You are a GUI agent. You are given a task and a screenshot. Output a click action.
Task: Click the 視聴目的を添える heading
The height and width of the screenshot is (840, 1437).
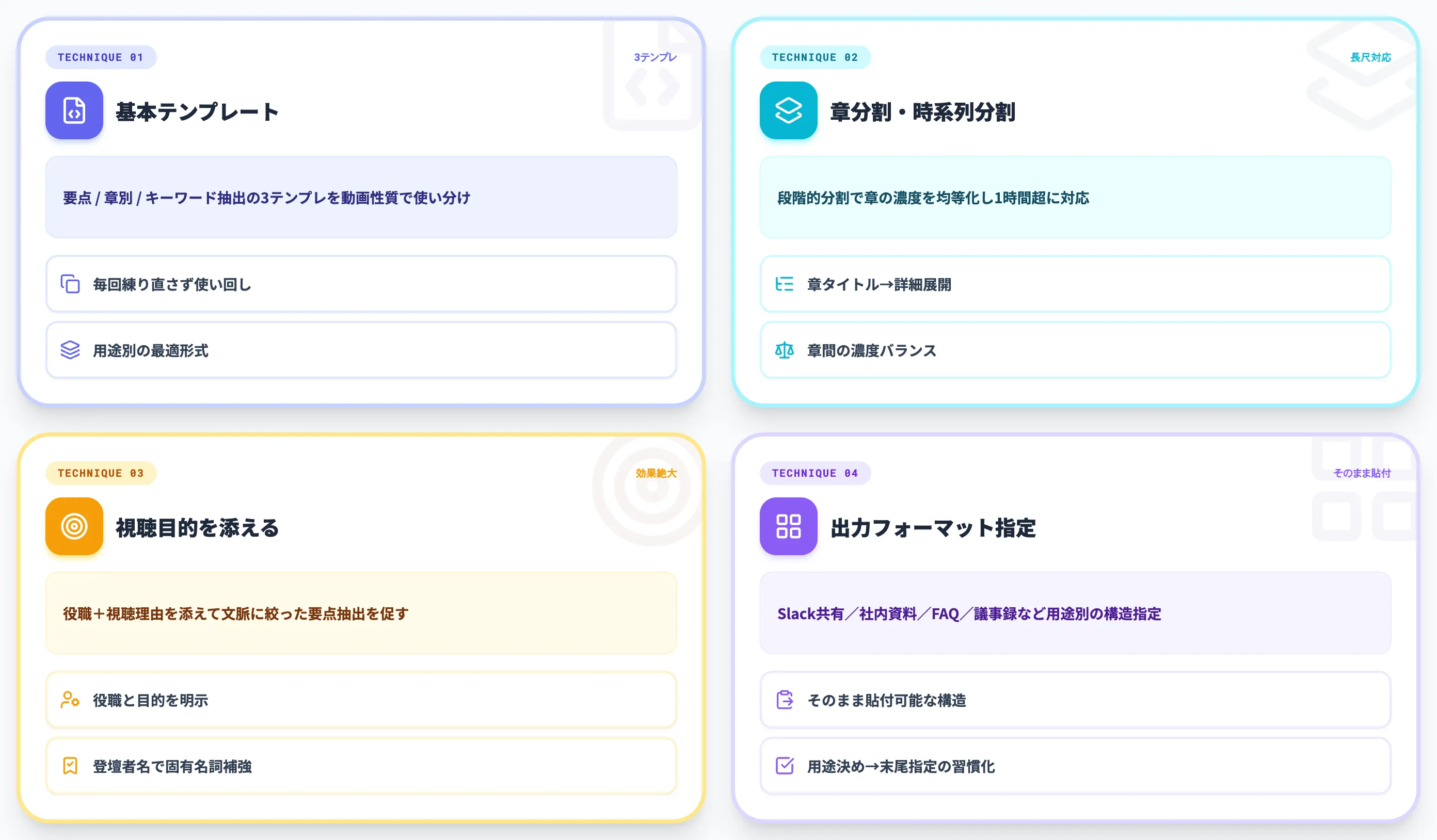point(197,528)
